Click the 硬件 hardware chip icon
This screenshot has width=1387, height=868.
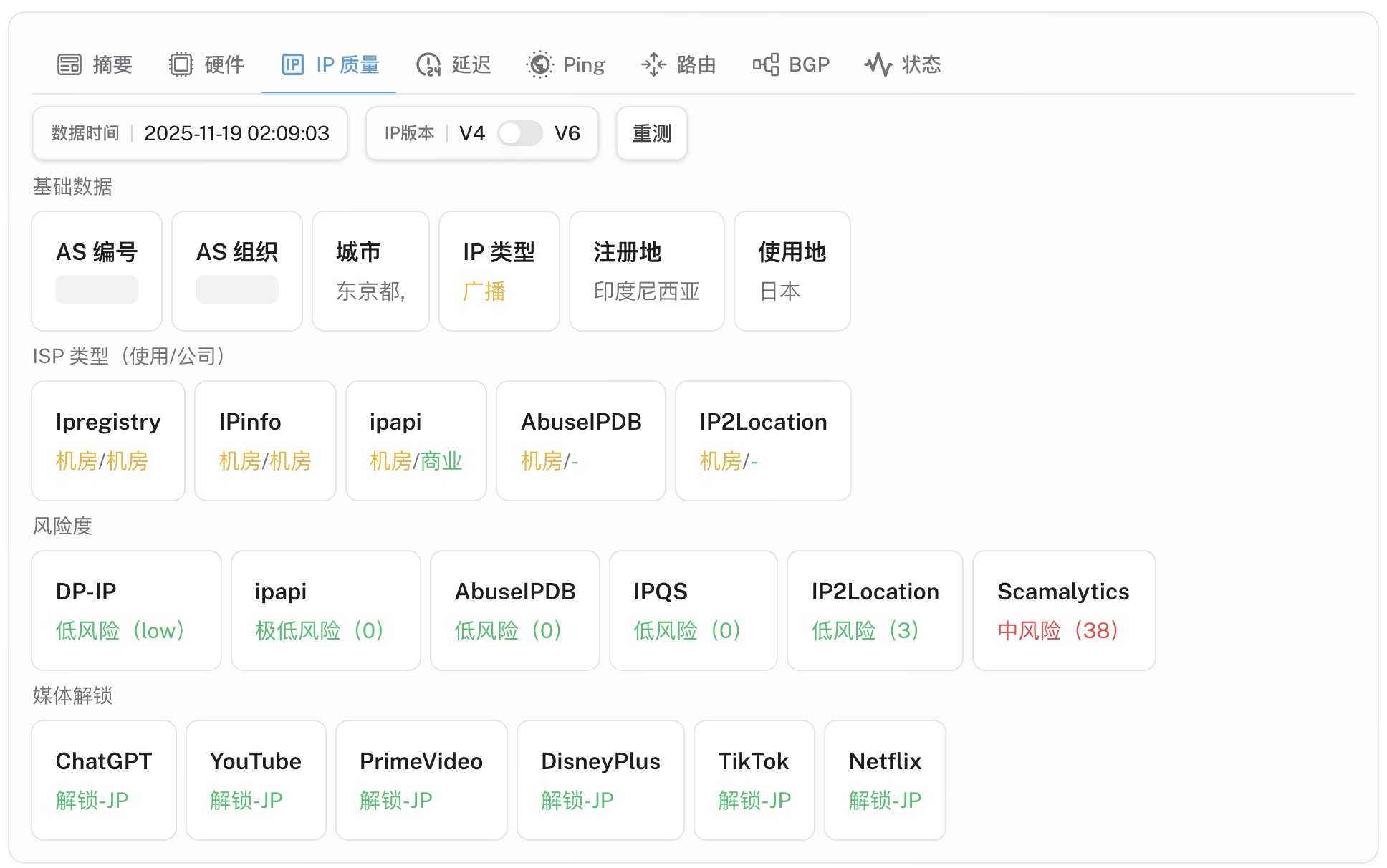click(x=181, y=64)
